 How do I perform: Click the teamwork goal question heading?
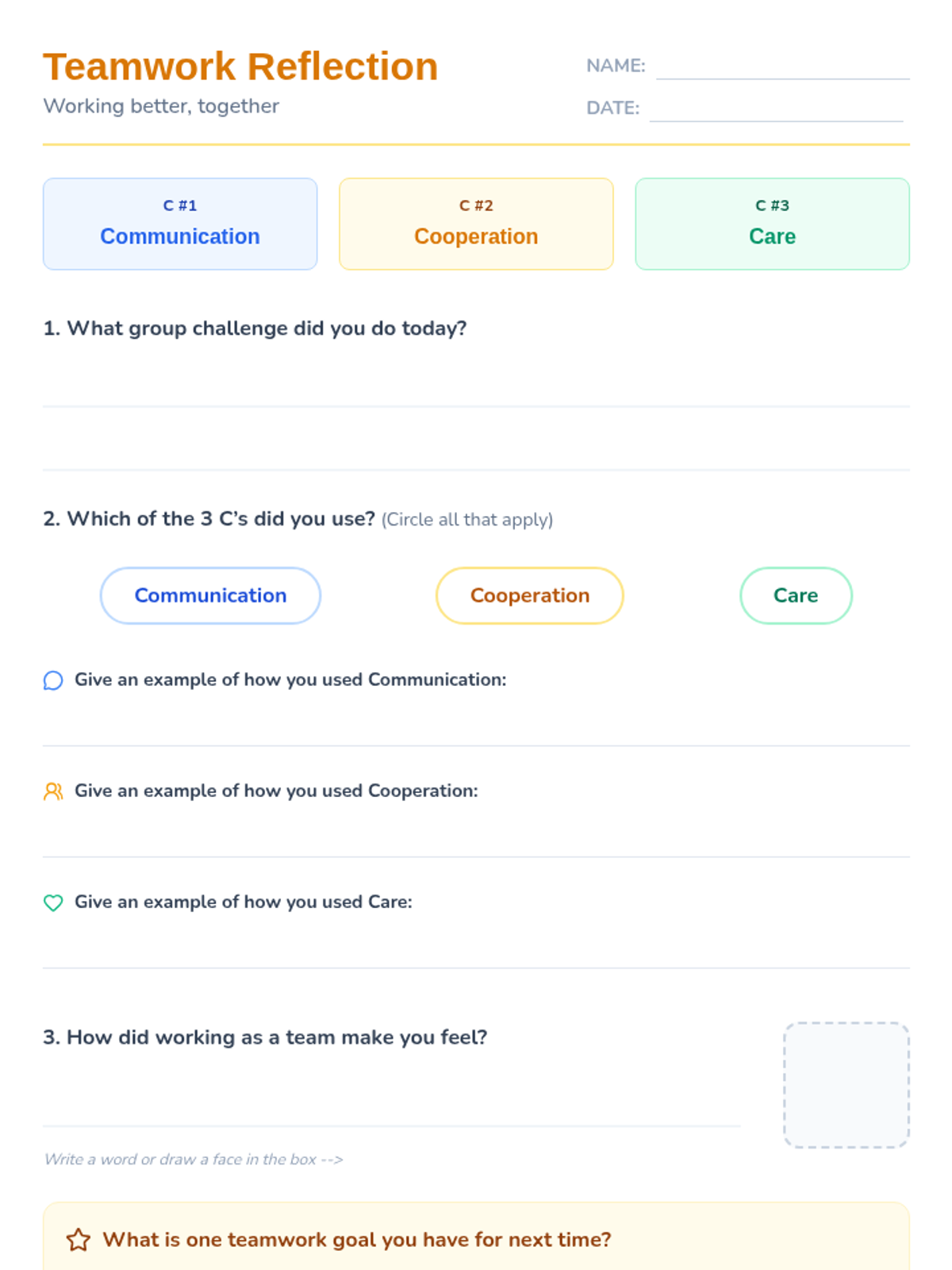pyautogui.click(x=357, y=1240)
